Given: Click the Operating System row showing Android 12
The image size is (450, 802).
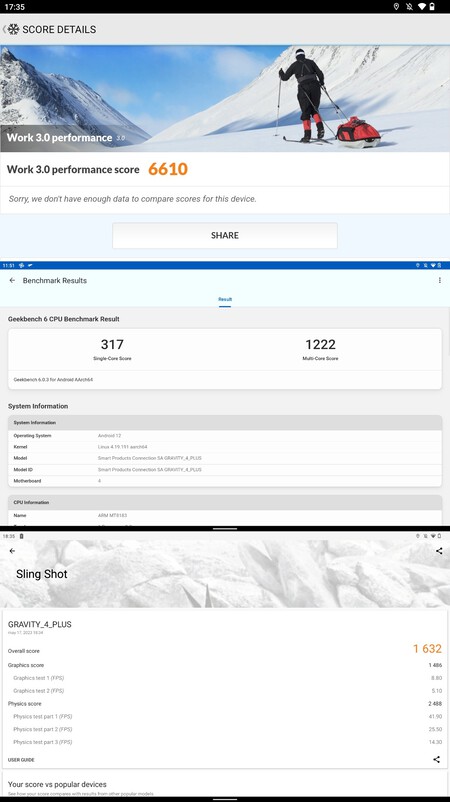Looking at the screenshot, I should [225, 436].
